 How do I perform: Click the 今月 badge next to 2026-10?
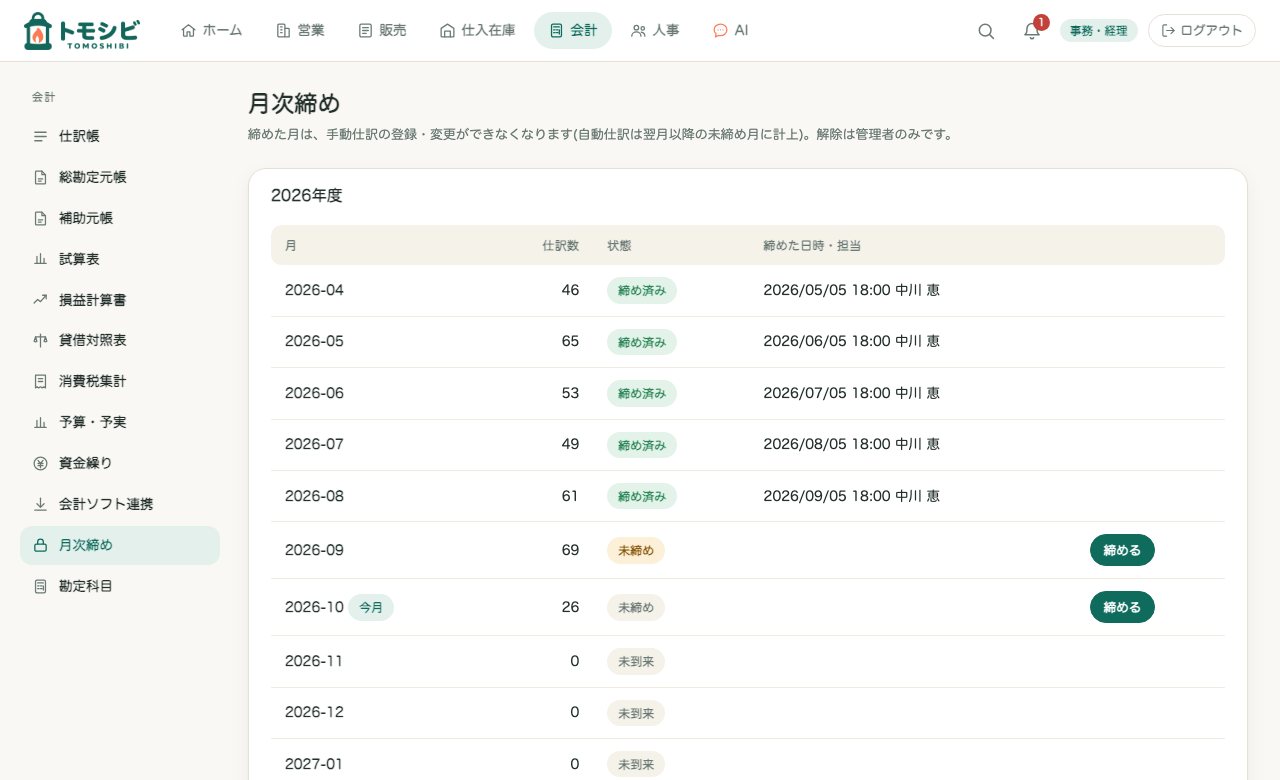(x=371, y=607)
